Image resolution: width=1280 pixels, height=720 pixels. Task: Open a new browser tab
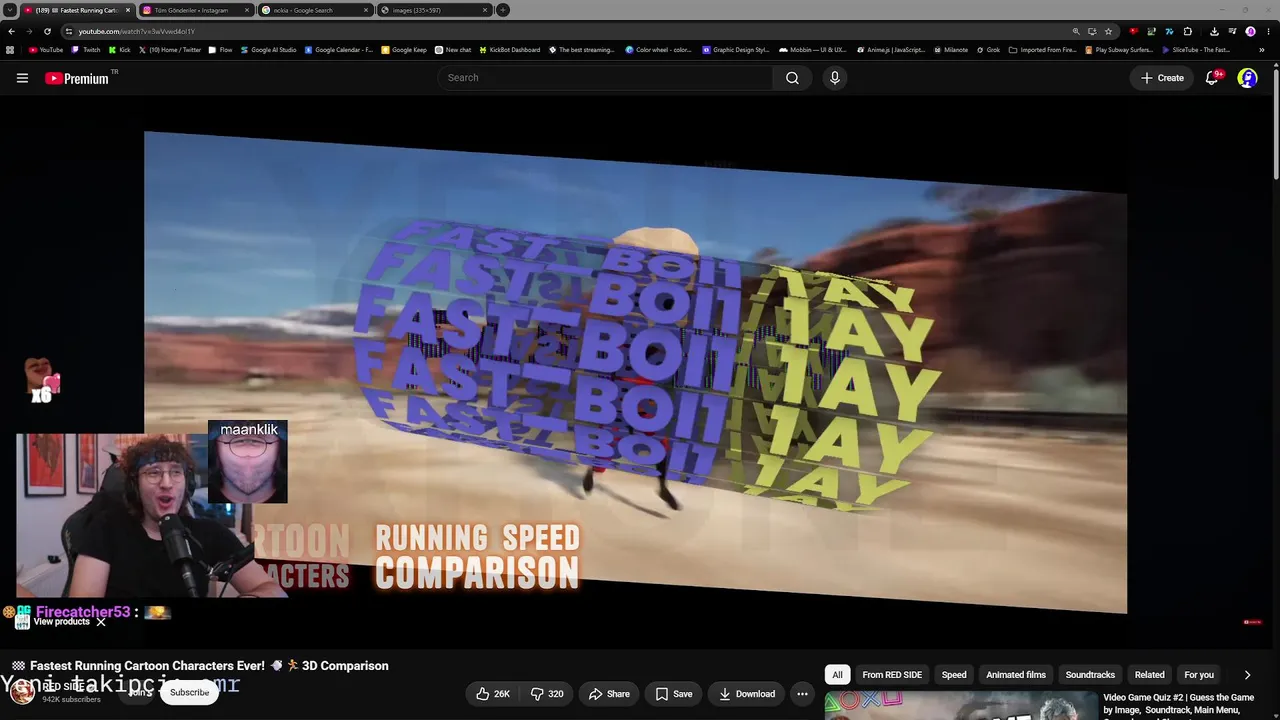[x=503, y=10]
